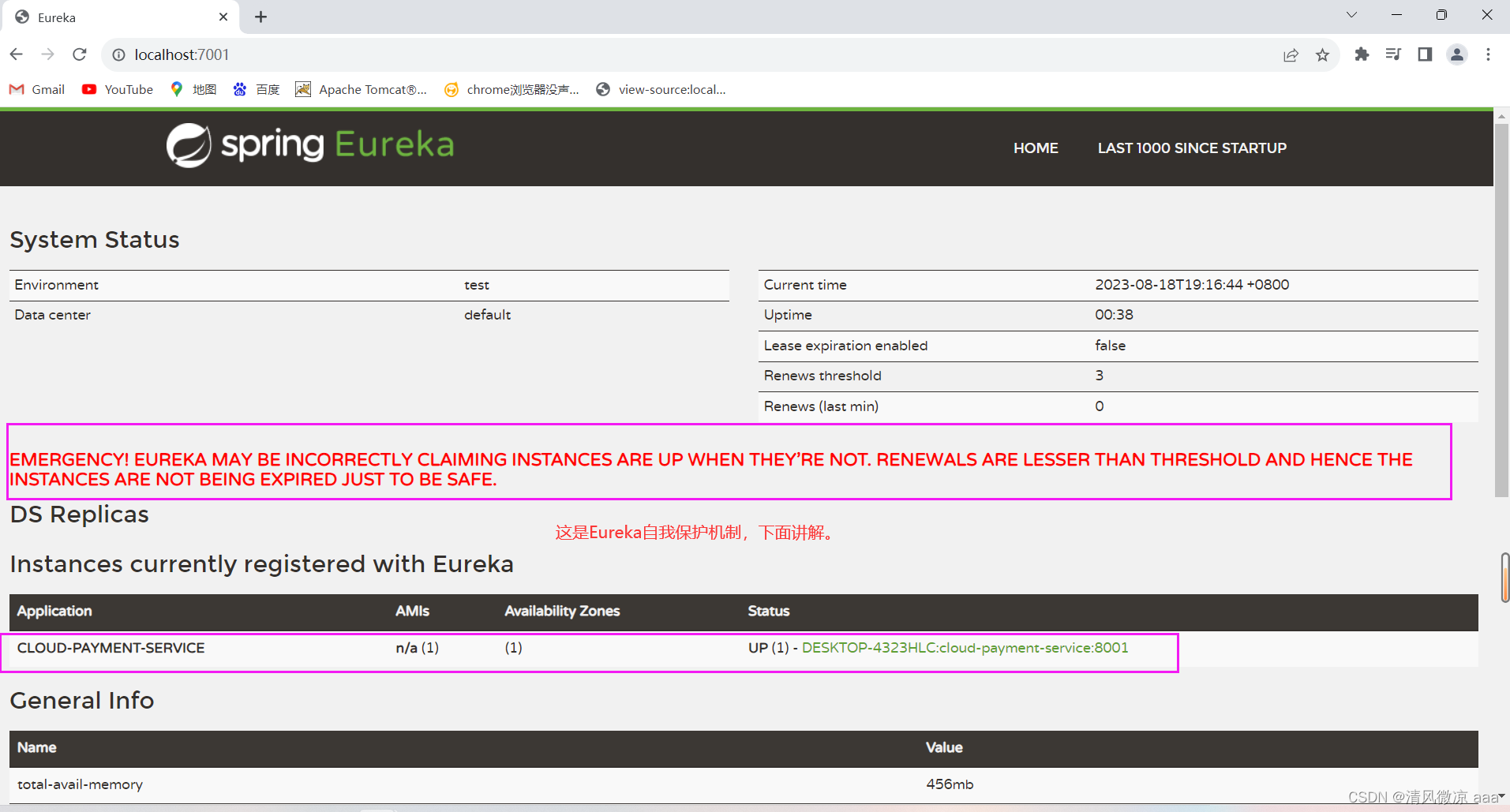The image size is (1510, 812).
Task: Open the media control playlist icon
Action: click(x=1393, y=54)
